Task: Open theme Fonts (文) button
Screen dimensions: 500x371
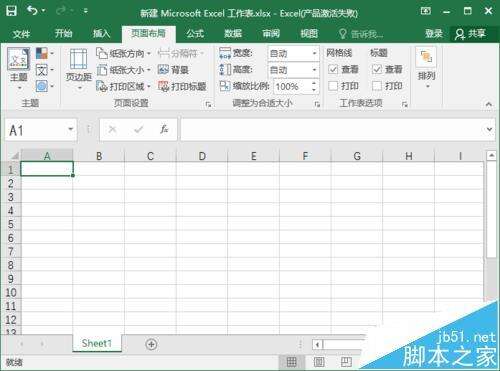Action: coord(45,70)
